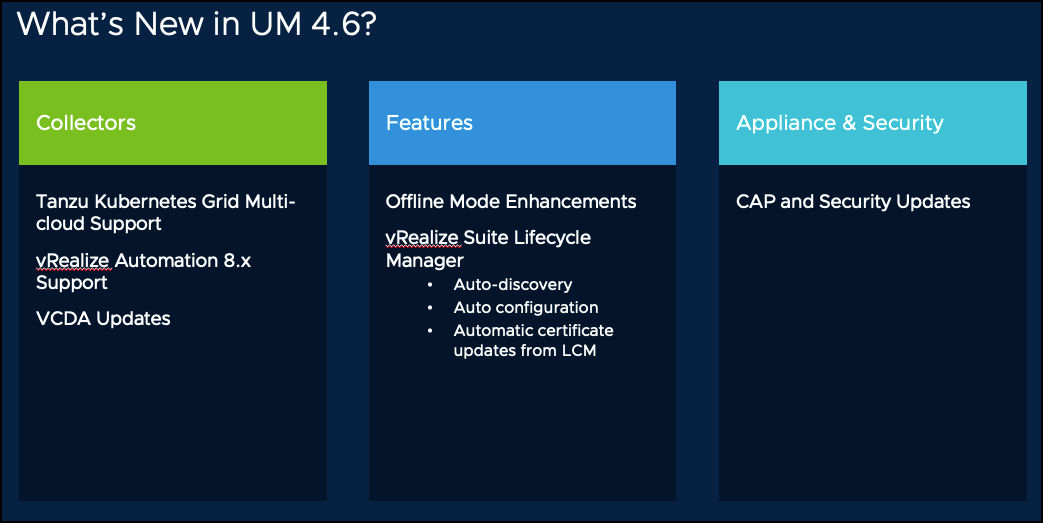Click "Offline Mode Enhancements" text
This screenshot has width=1043, height=523.
[x=511, y=202]
